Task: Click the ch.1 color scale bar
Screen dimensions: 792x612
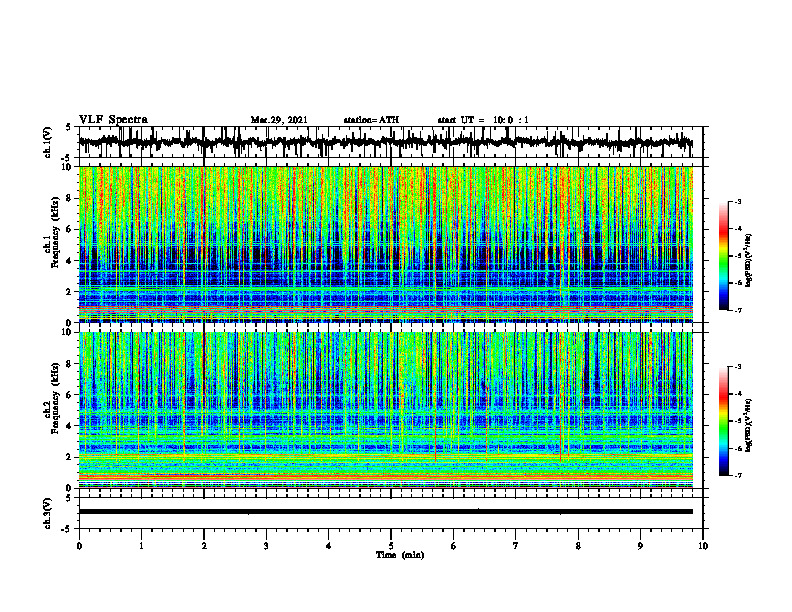Action: (x=724, y=256)
